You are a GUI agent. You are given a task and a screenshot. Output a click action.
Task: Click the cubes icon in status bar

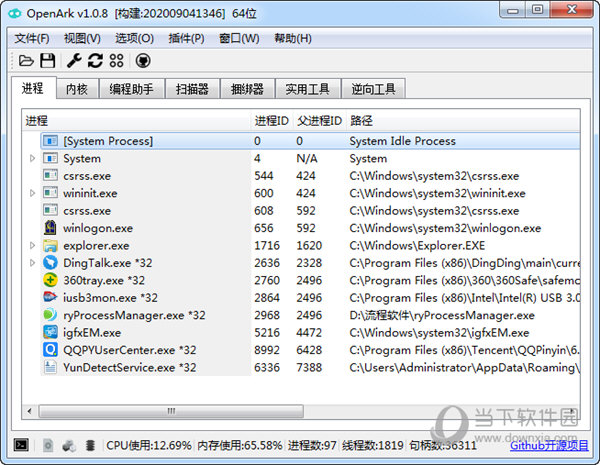coord(69,445)
